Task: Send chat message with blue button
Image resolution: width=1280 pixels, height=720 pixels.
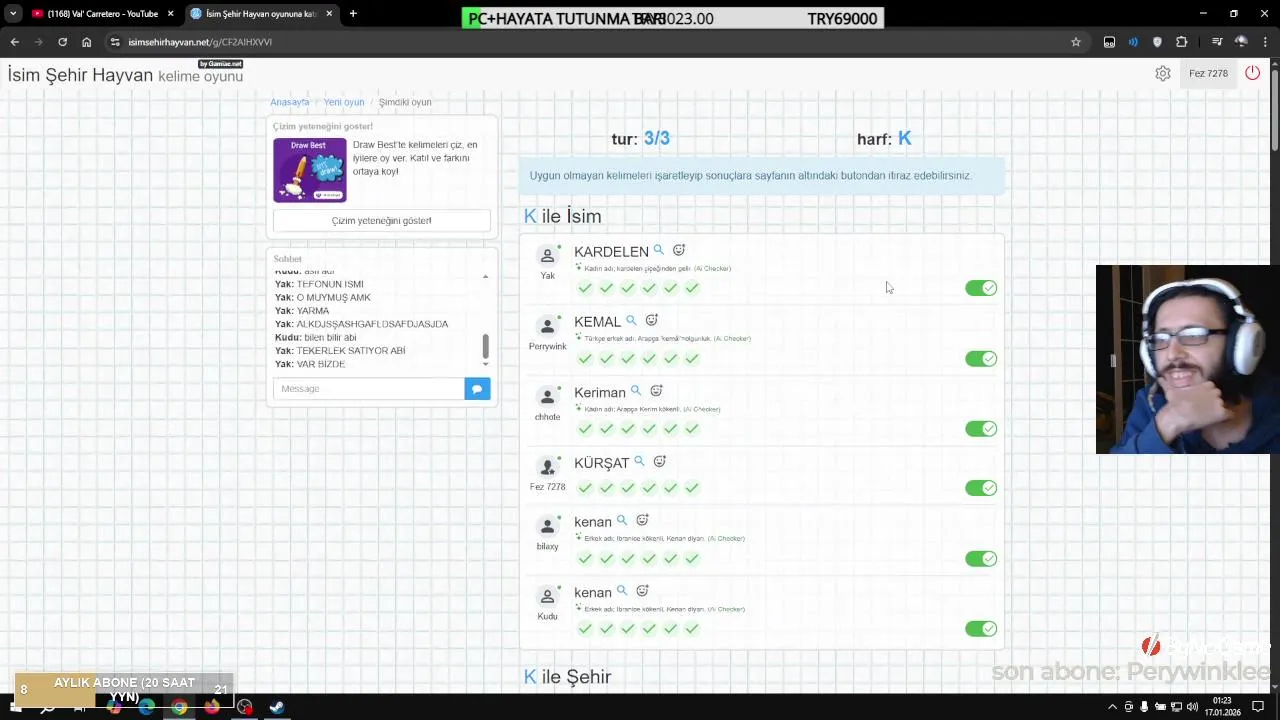Action: 477,389
